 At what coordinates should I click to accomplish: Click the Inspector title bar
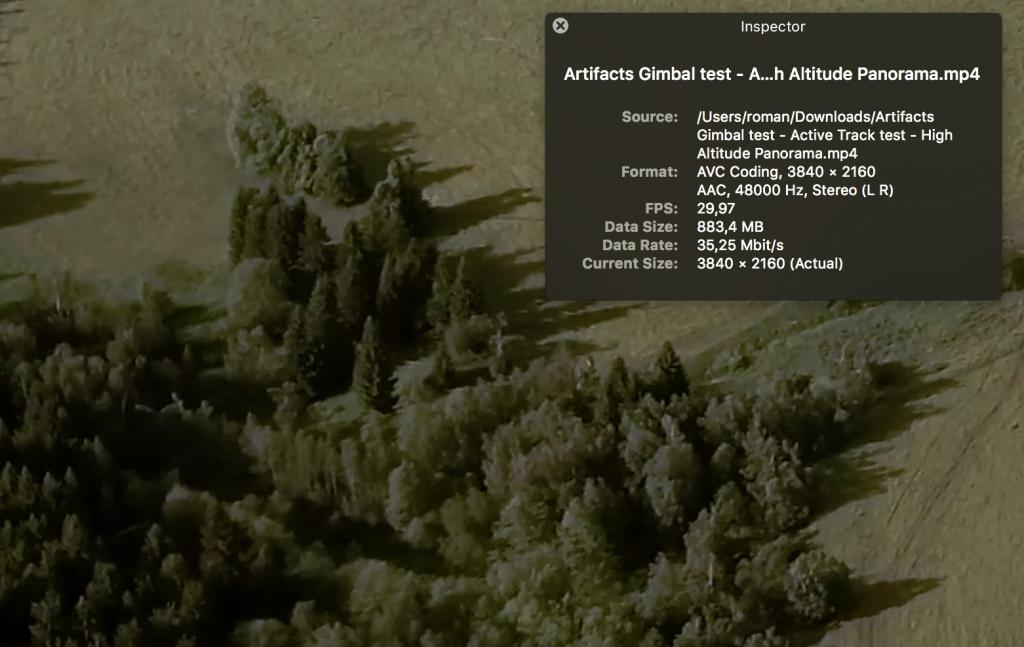point(772,27)
